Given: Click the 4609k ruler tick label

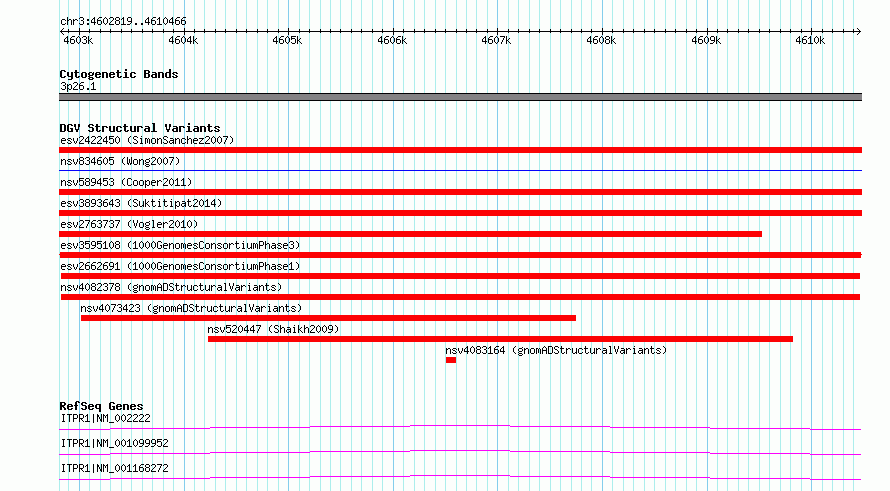Looking at the screenshot, I should [706, 40].
